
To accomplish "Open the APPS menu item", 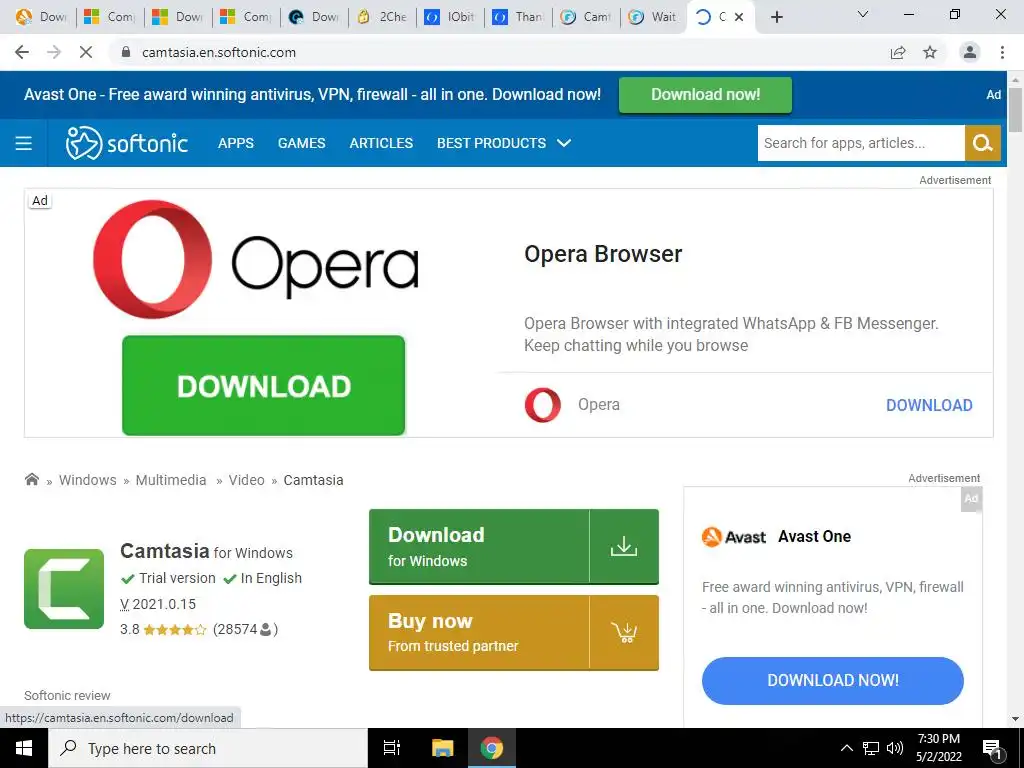I will (236, 143).
